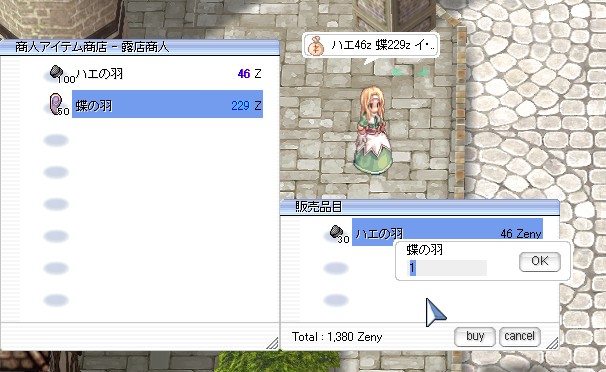
Task: Click the ハエの羽 item icon in shop list
Action: 56,72
